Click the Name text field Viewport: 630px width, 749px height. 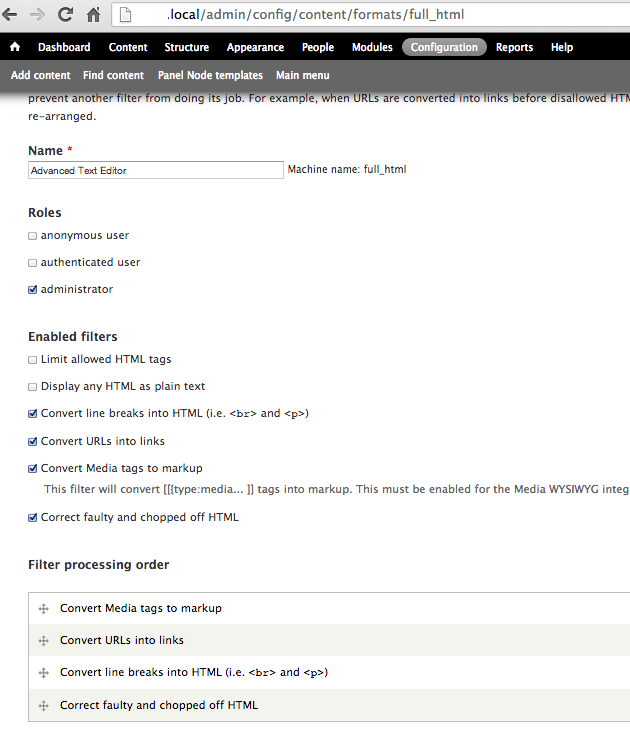point(156,170)
